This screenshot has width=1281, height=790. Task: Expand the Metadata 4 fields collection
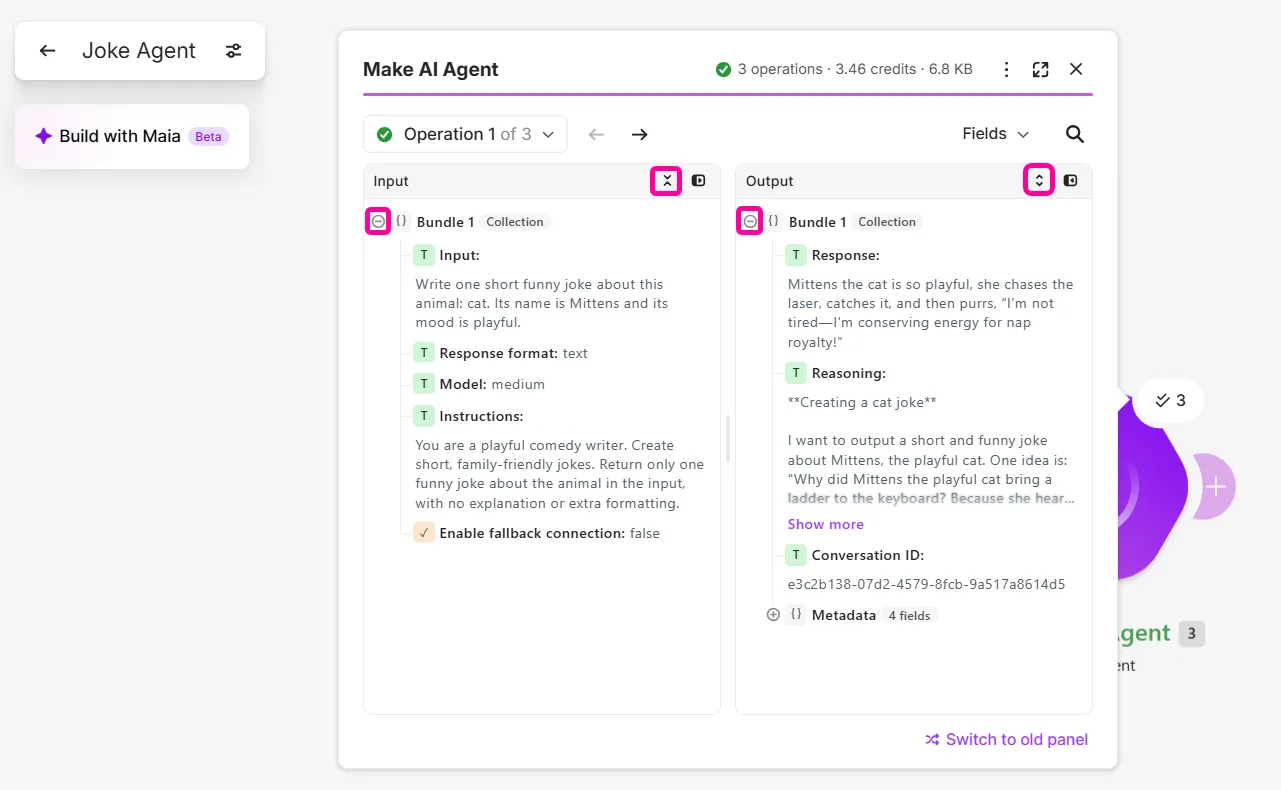click(773, 615)
